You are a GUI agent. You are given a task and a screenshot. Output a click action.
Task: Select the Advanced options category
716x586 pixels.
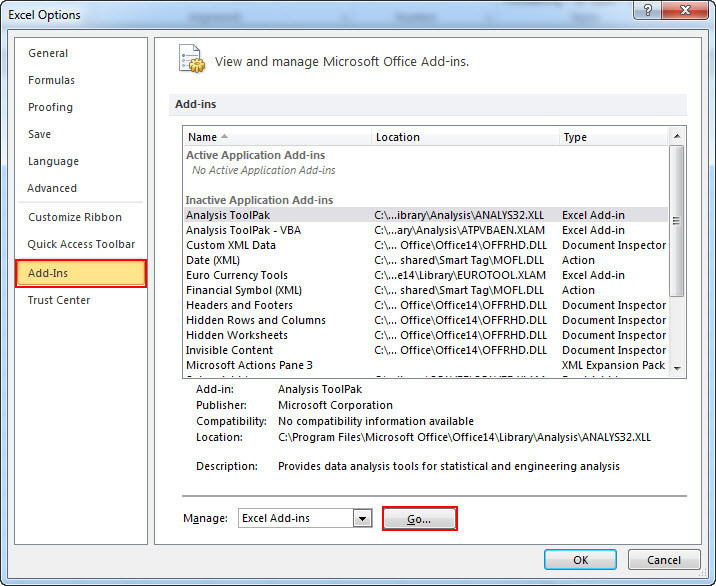click(x=52, y=188)
